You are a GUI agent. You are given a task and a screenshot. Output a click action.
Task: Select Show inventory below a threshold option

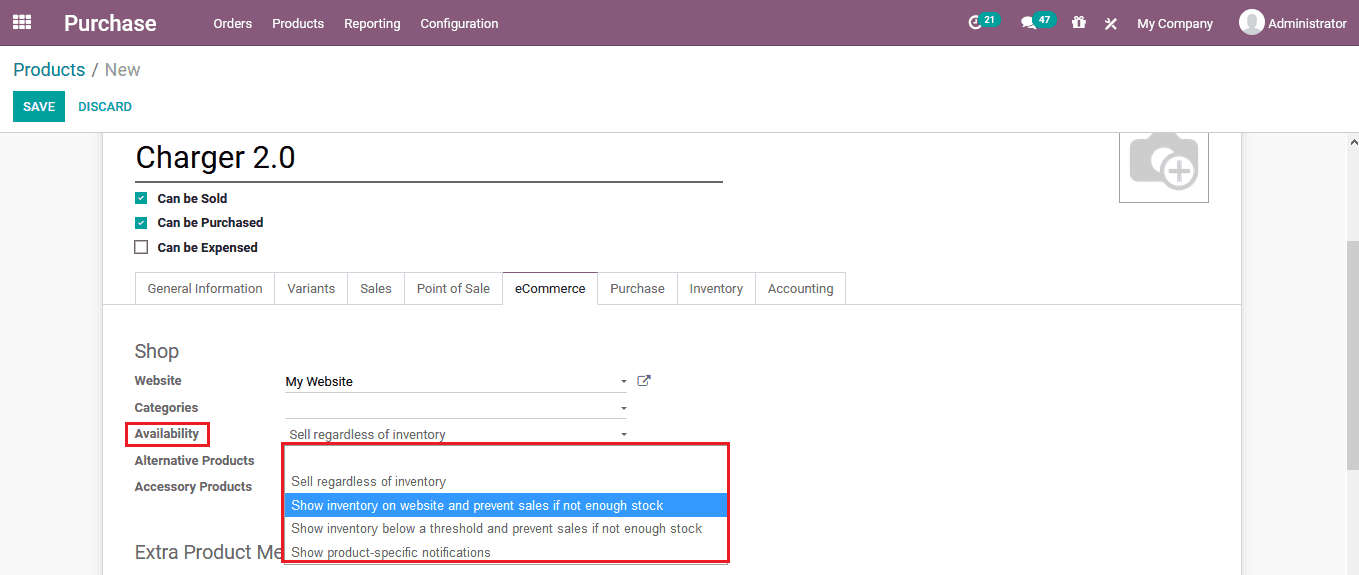pyautogui.click(x=506, y=528)
